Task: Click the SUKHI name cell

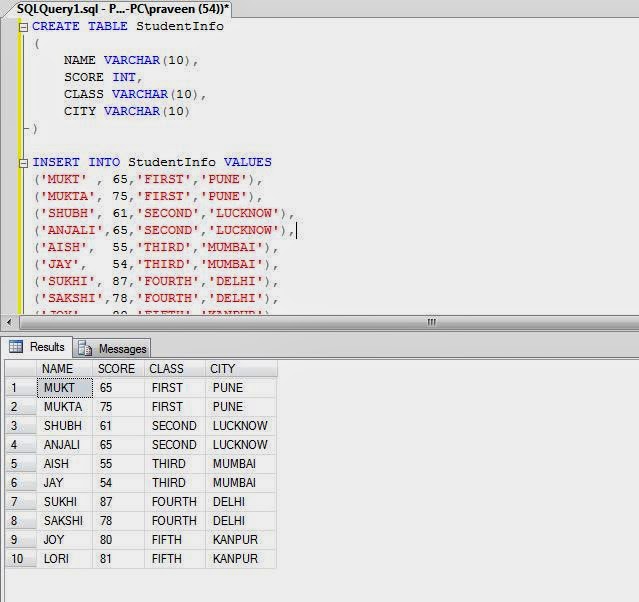Action: (x=65, y=502)
